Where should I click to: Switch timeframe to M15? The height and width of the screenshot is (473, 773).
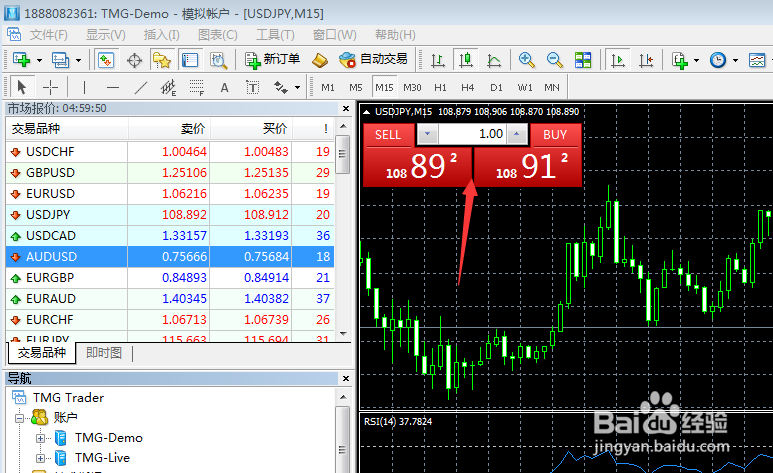(x=384, y=88)
